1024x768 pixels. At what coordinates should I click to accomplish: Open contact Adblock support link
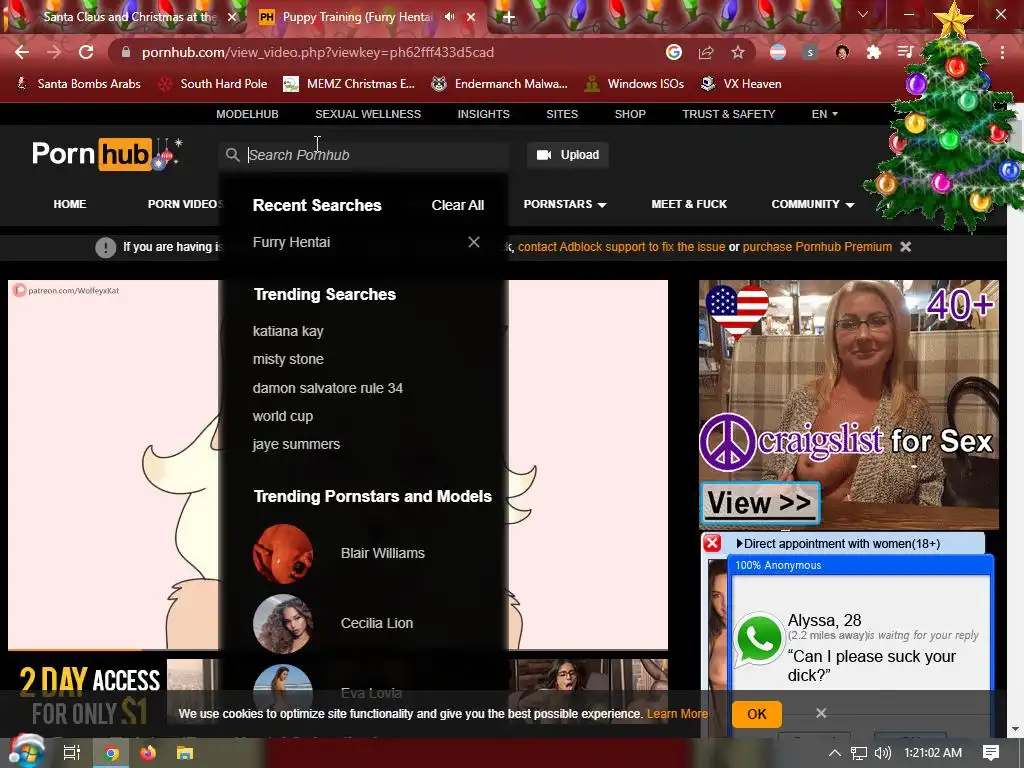tap(621, 247)
